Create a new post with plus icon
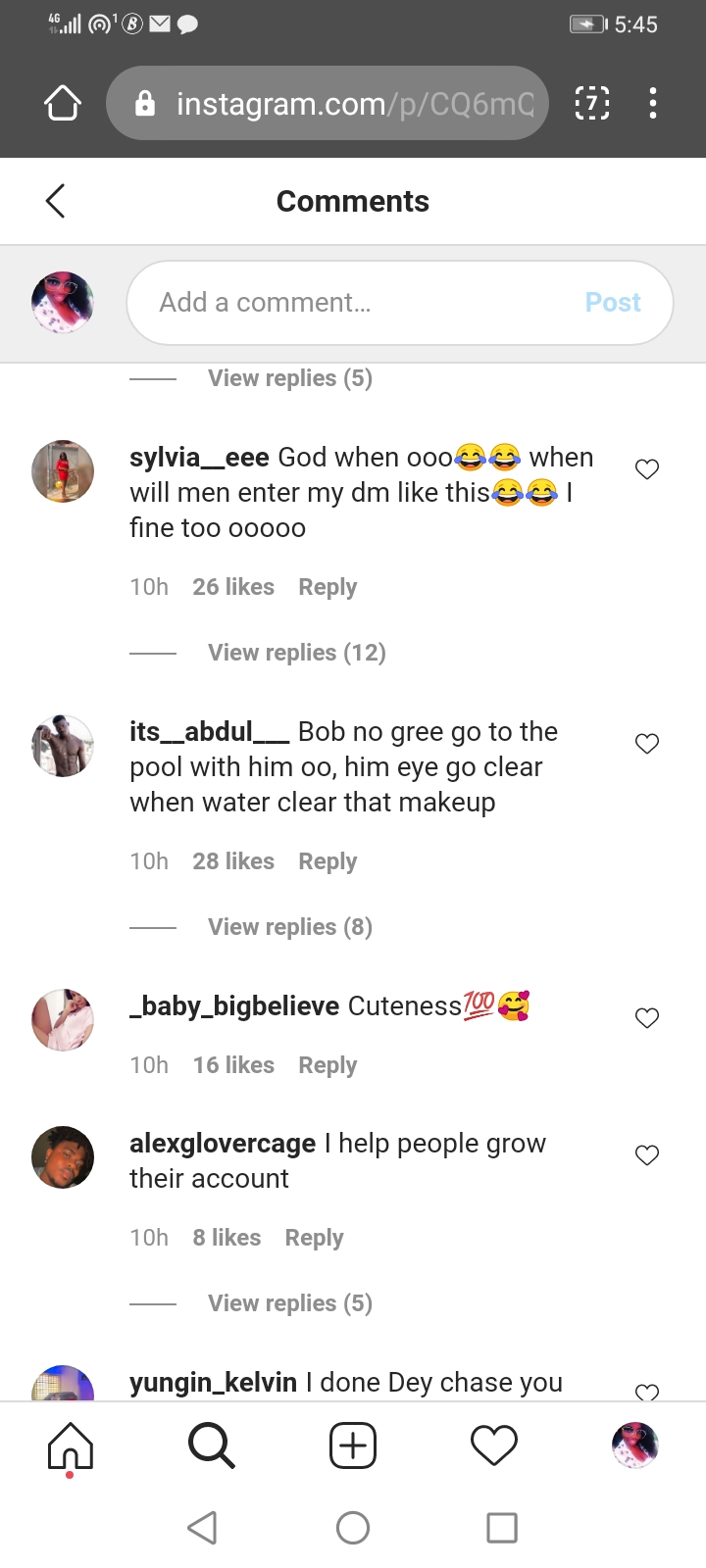 [353, 1445]
